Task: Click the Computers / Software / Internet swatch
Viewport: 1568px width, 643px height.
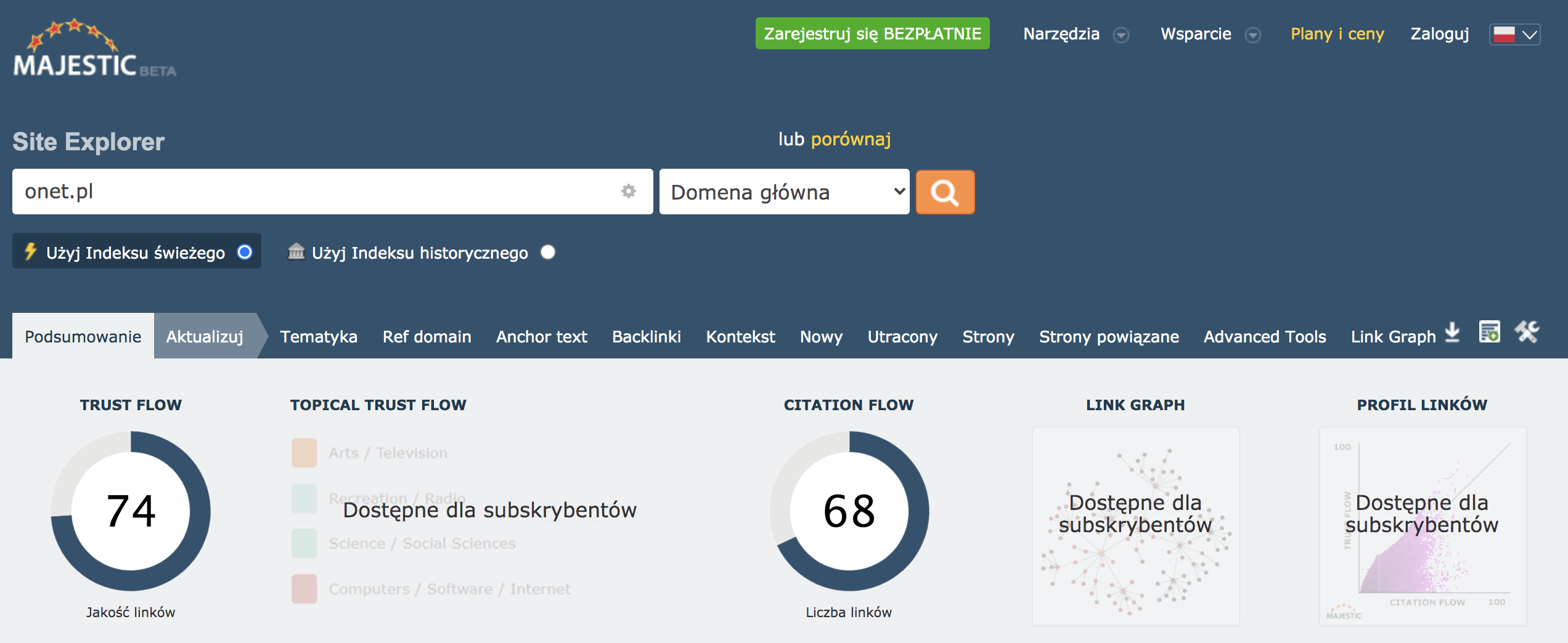Action: pos(304,589)
